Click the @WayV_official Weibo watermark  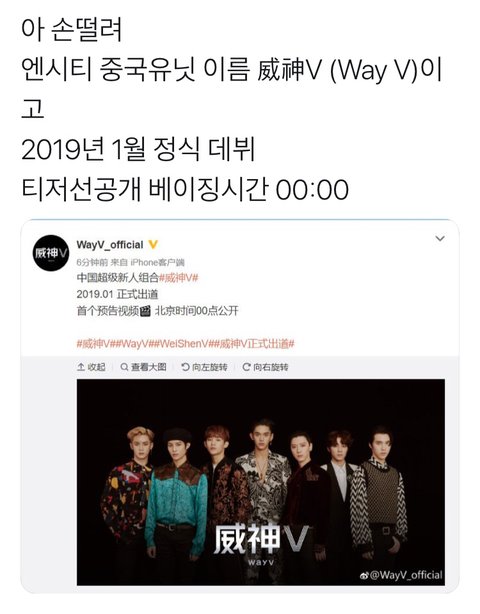pyautogui.click(x=402, y=575)
